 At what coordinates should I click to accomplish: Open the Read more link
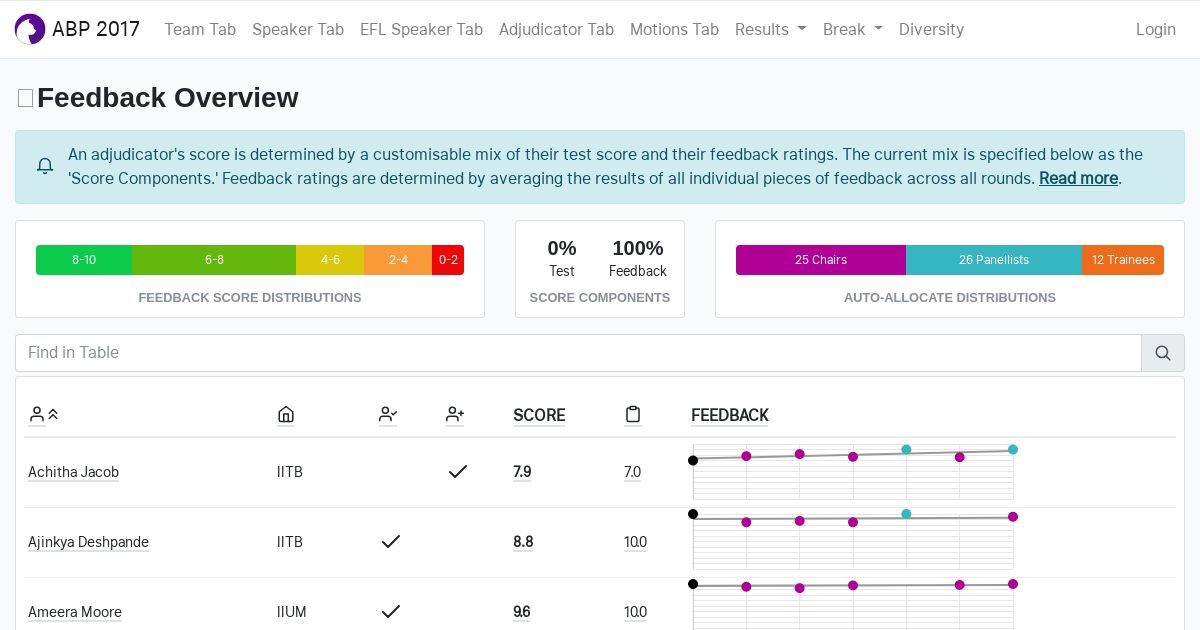[x=1078, y=178]
